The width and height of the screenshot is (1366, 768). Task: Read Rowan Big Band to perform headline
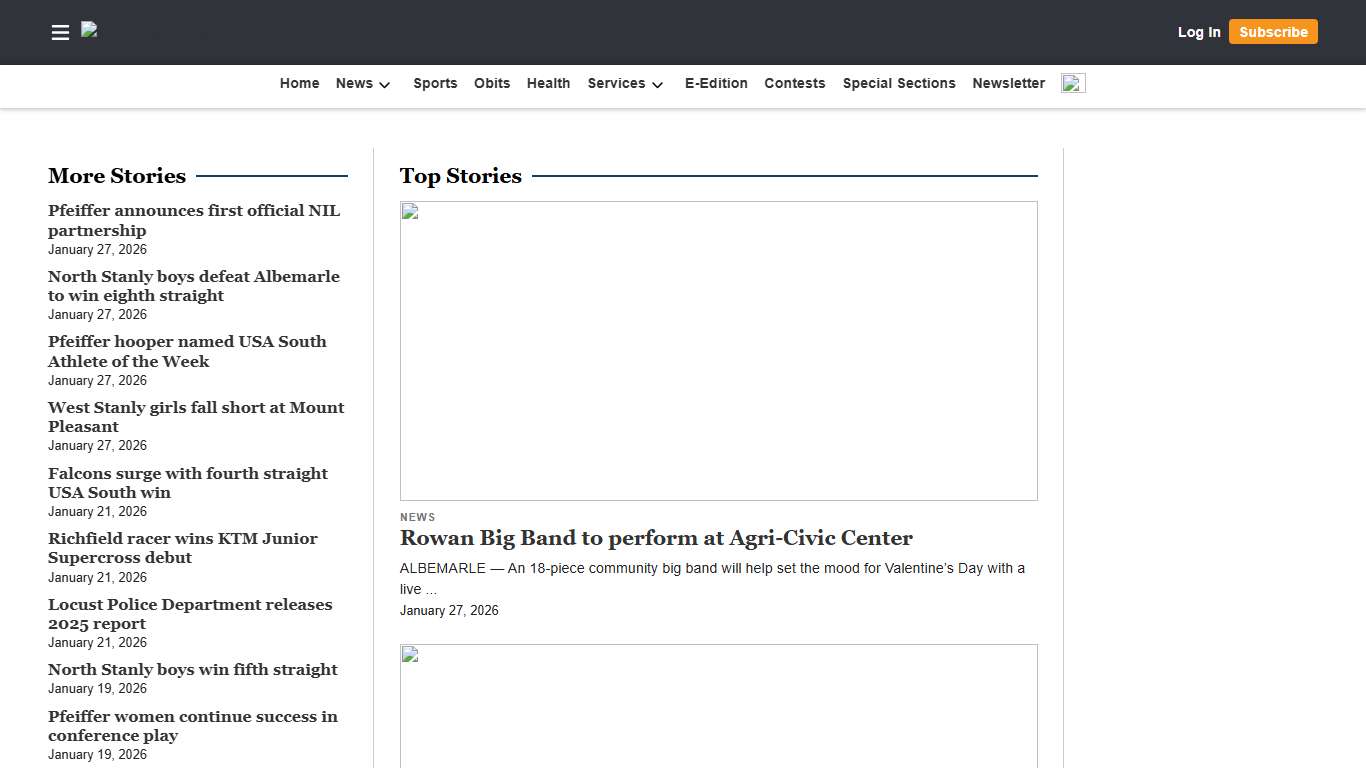656,538
